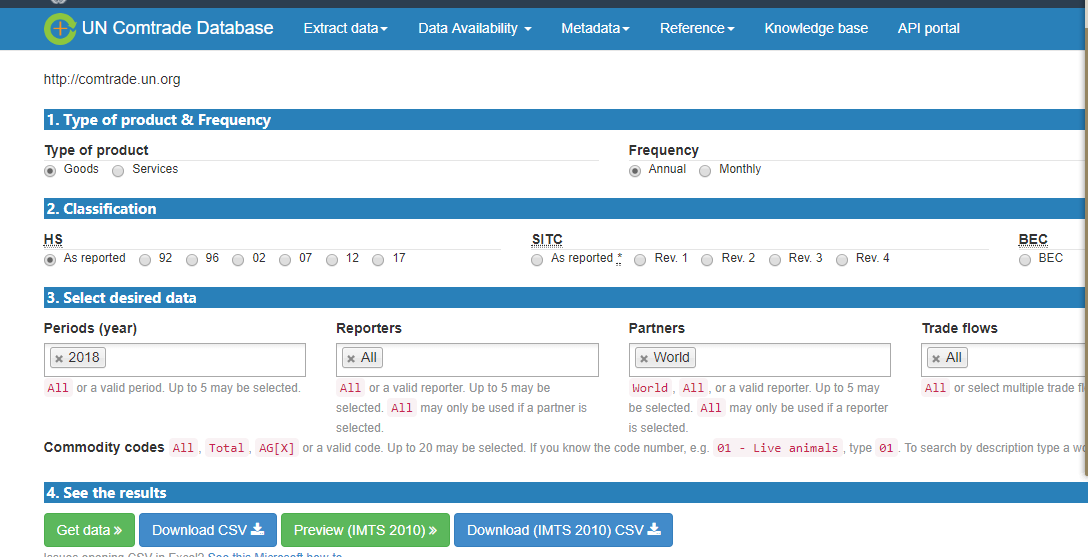Click the UN Comtrade Database title
Screen dimensions: 1088x557
(x=178, y=28)
